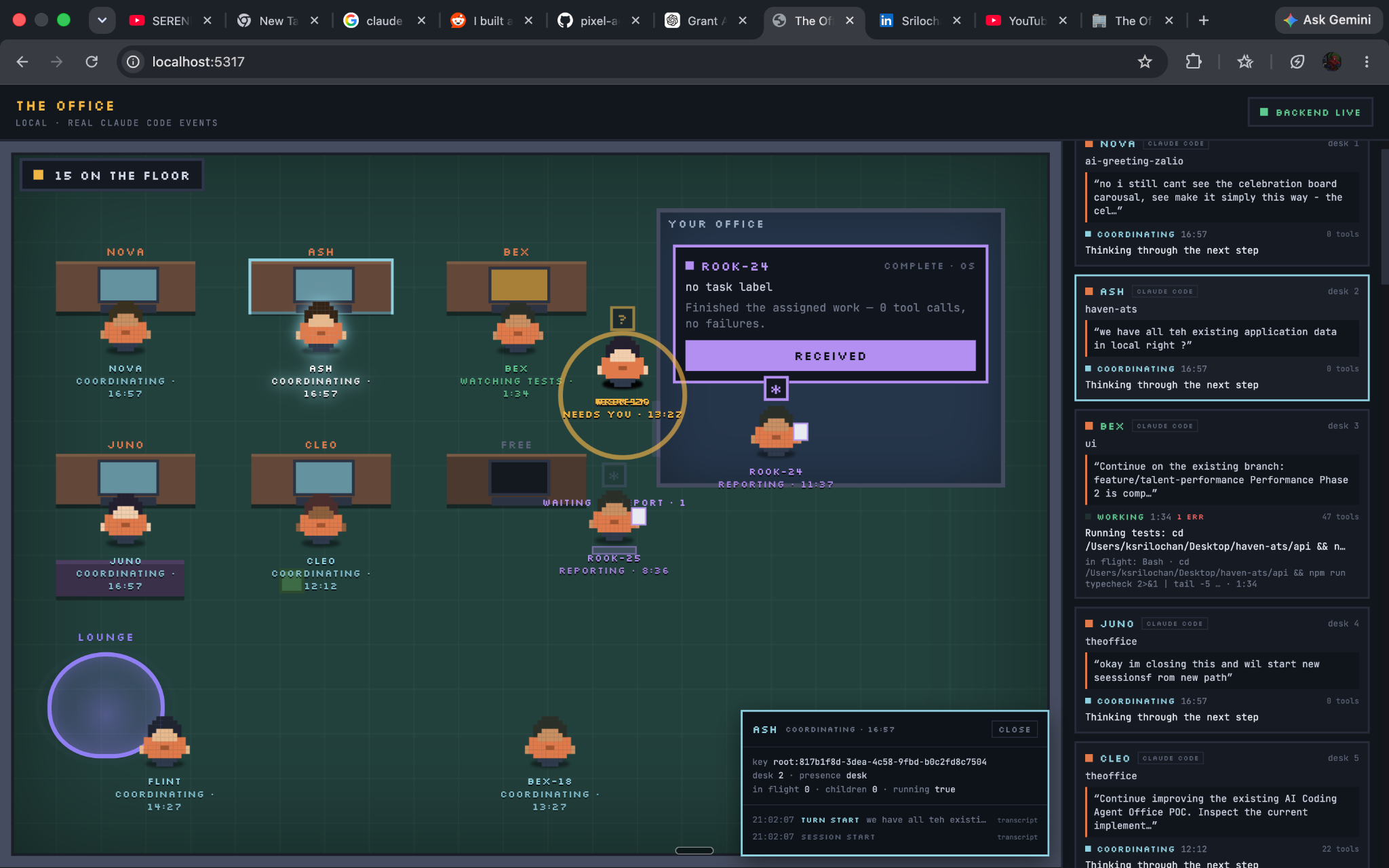This screenshot has width=1389, height=868.
Task: Click the monitor on NOVA's desk
Action: [128, 285]
